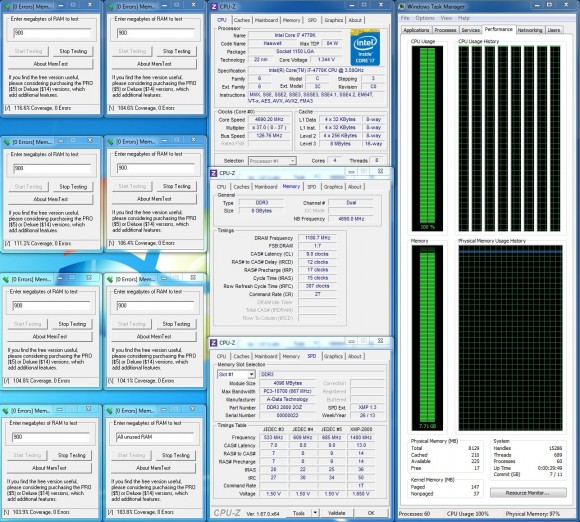580x522 pixels.
Task: Click Stop Testing in 104.8% coverage MemTest
Action: [x=72, y=324]
